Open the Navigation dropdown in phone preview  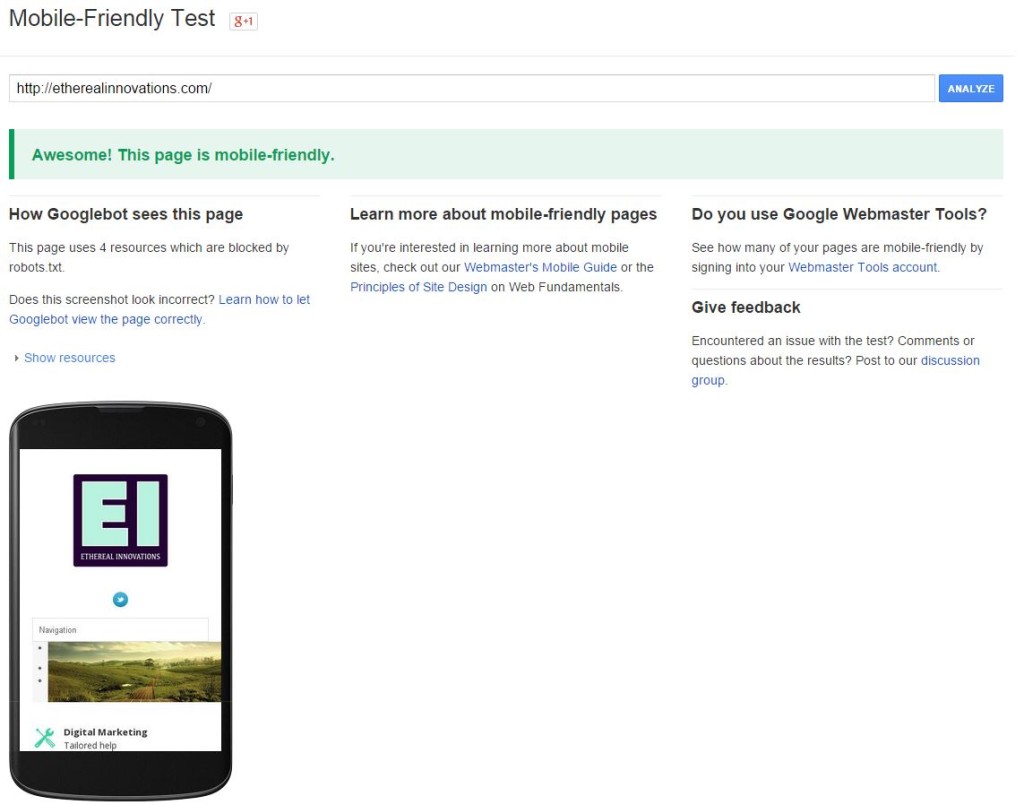(x=120, y=630)
